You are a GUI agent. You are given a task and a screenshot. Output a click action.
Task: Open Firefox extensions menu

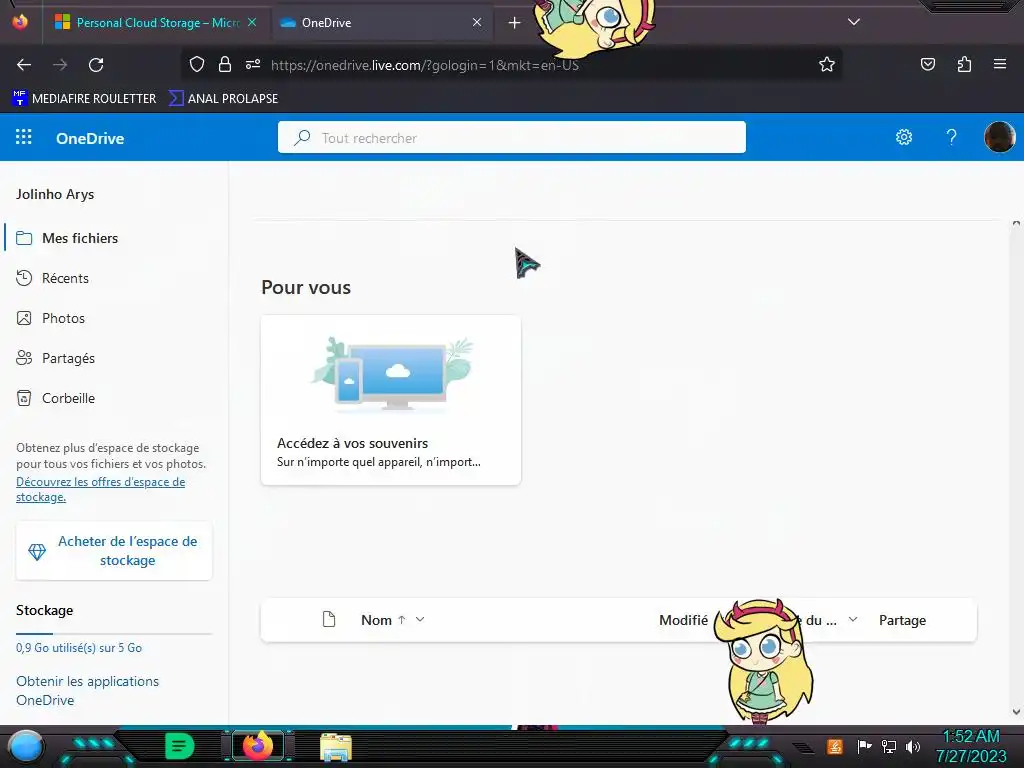964,64
